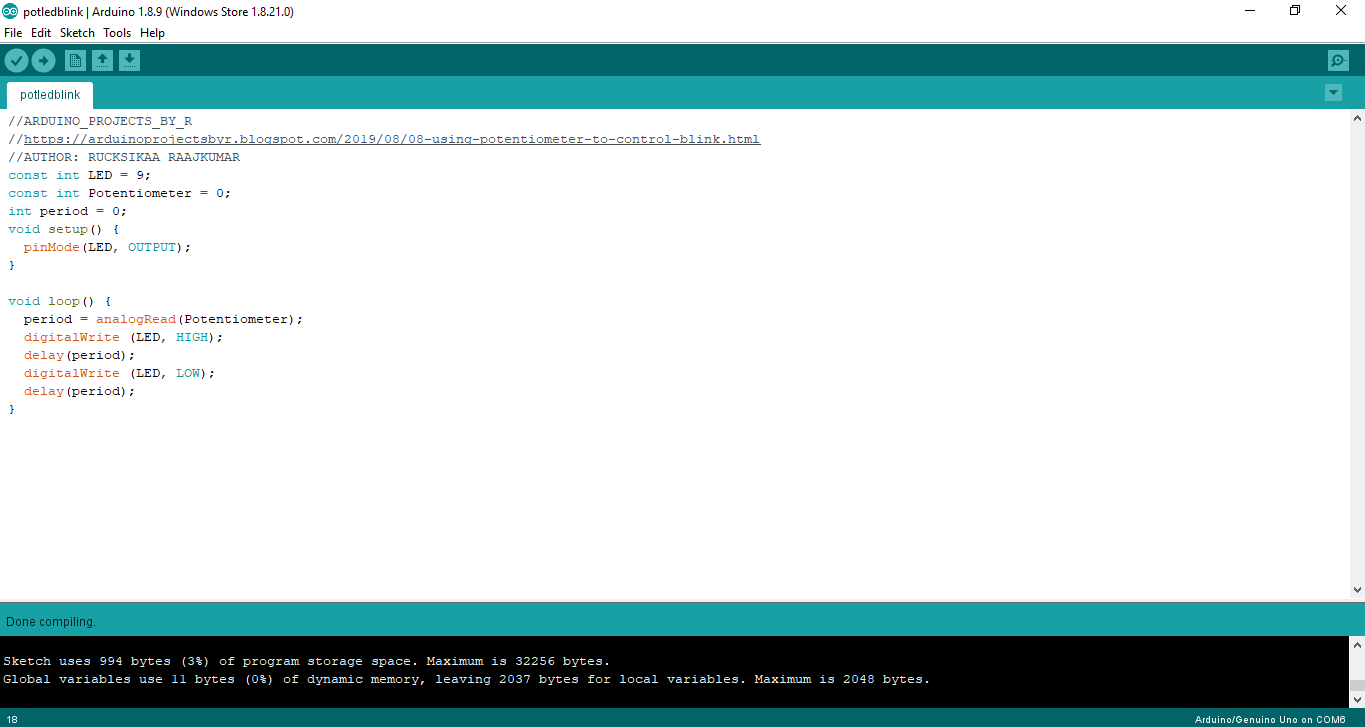Viewport: 1365px width, 727px height.
Task: Open the Help menu
Action: click(x=152, y=33)
